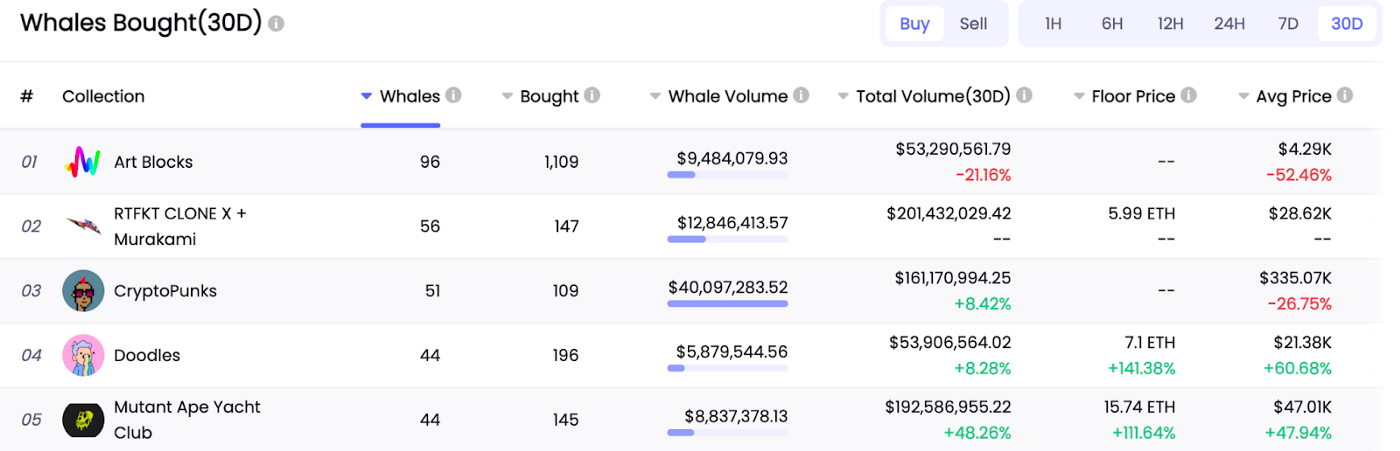
Task: Click the $12,846,413.57 whale volume value
Action: pyautogui.click(x=732, y=222)
